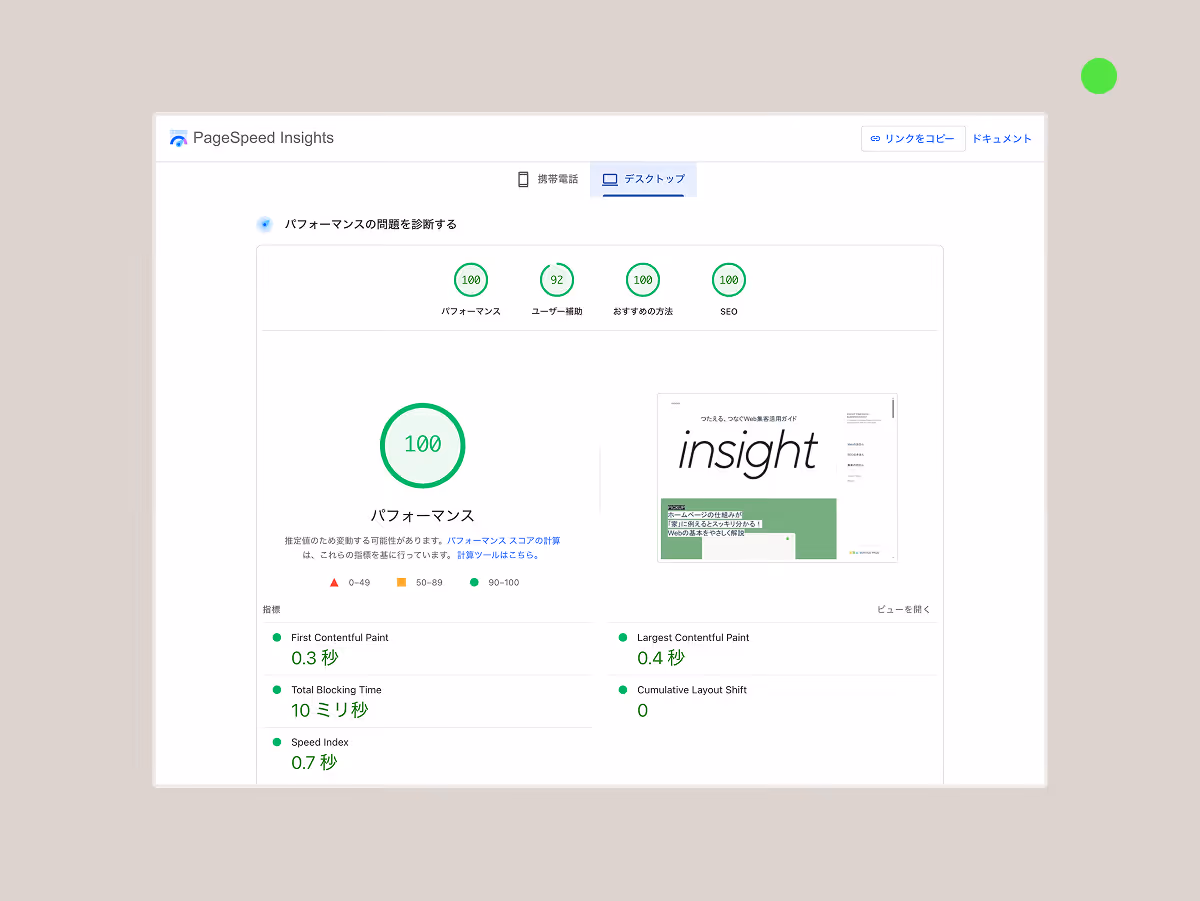Copy the link with リンクをコピー button
The image size is (1200, 901).
coord(913,139)
